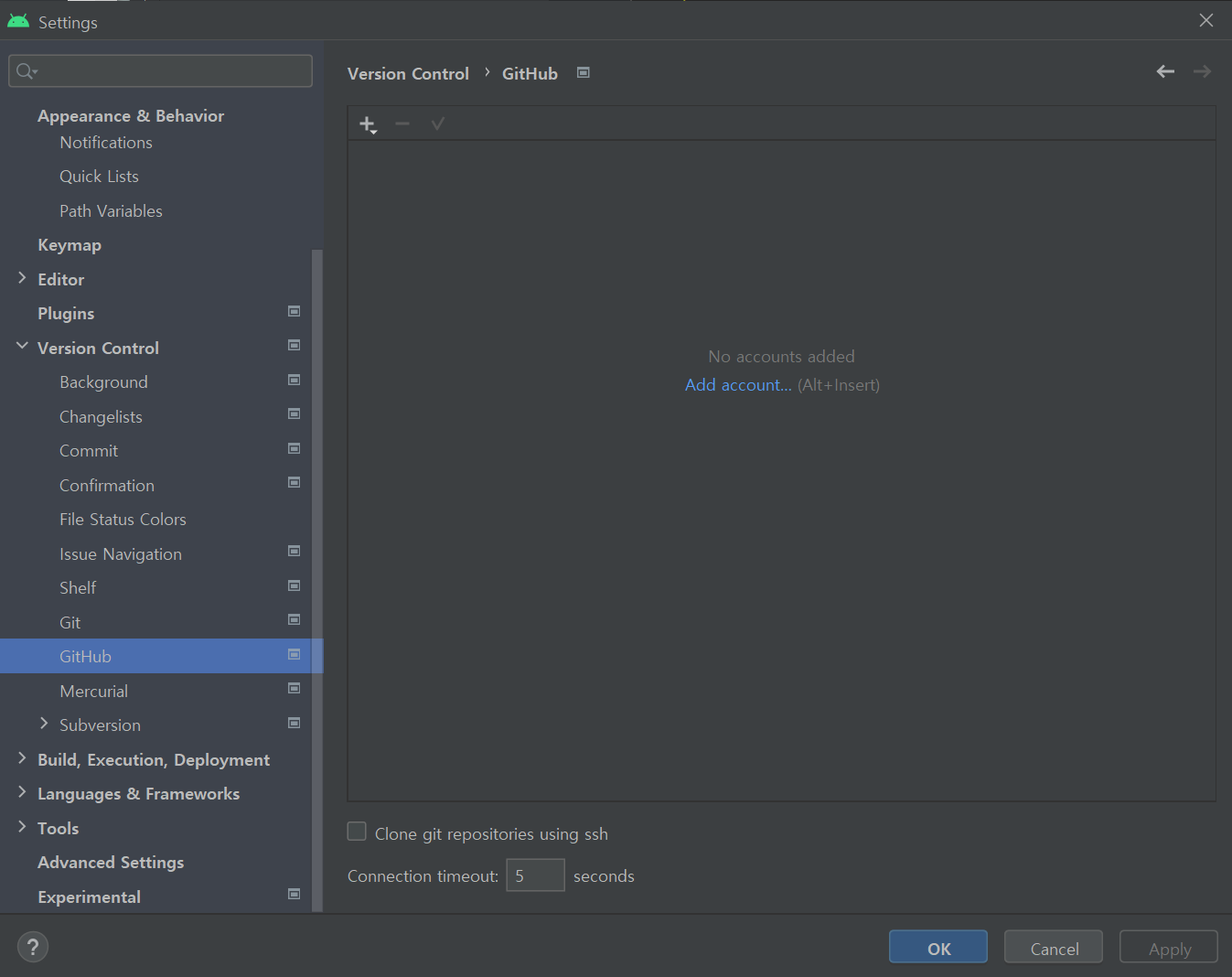Click the forward navigation arrow
Viewport: 1232px width, 977px height.
tap(1202, 71)
